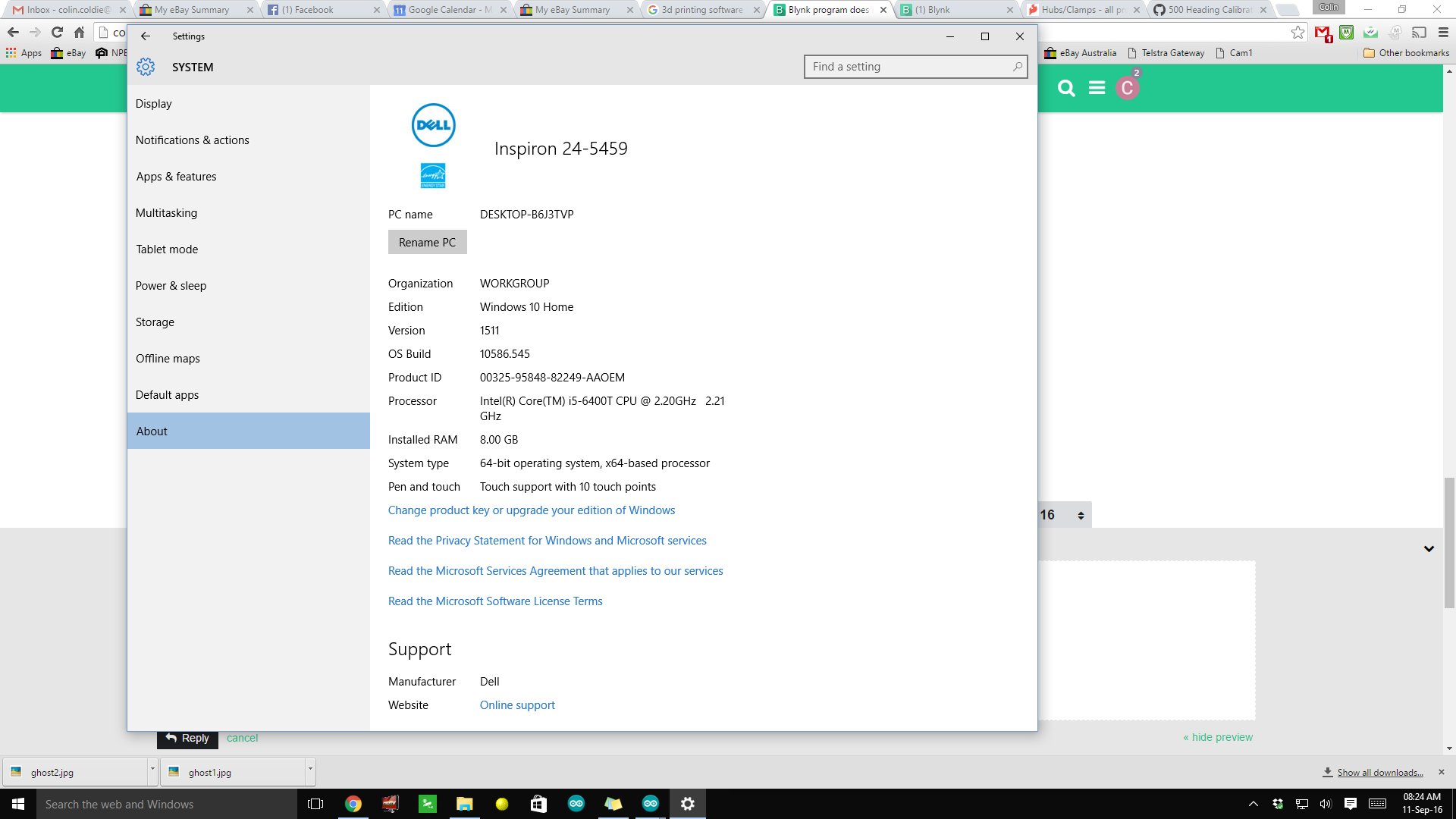Click Show all downloads link
1456x819 pixels.
(1380, 773)
